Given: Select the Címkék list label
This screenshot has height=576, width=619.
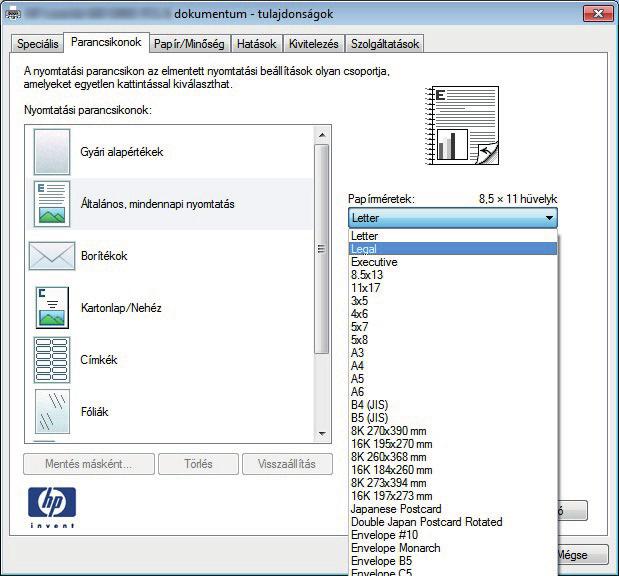Looking at the screenshot, I should pyautogui.click(x=99, y=360).
